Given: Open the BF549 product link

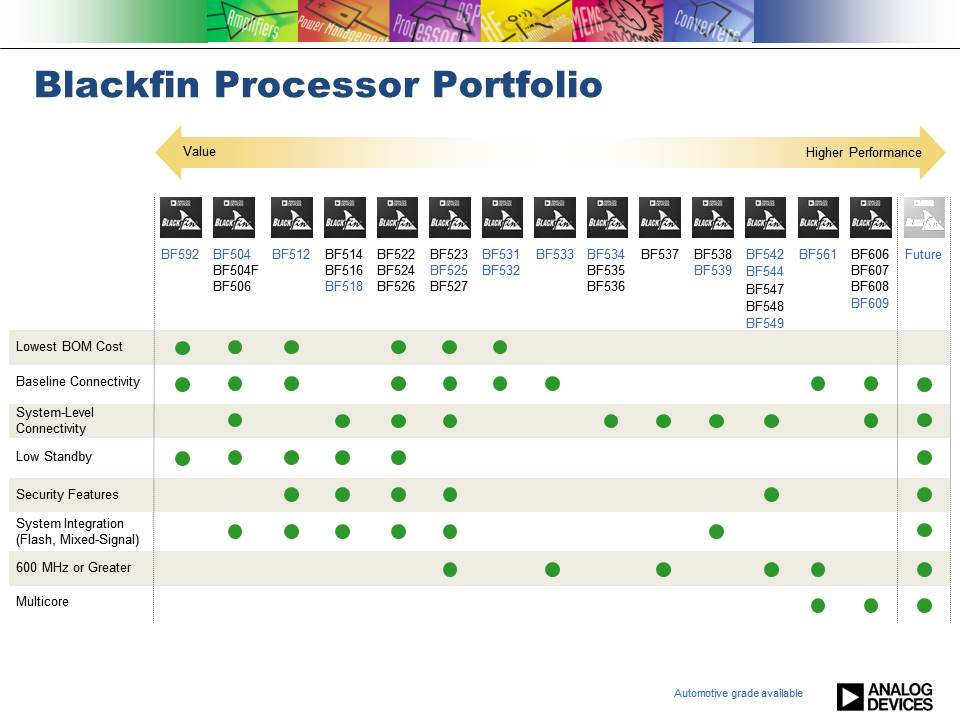Looking at the screenshot, I should pos(765,323).
